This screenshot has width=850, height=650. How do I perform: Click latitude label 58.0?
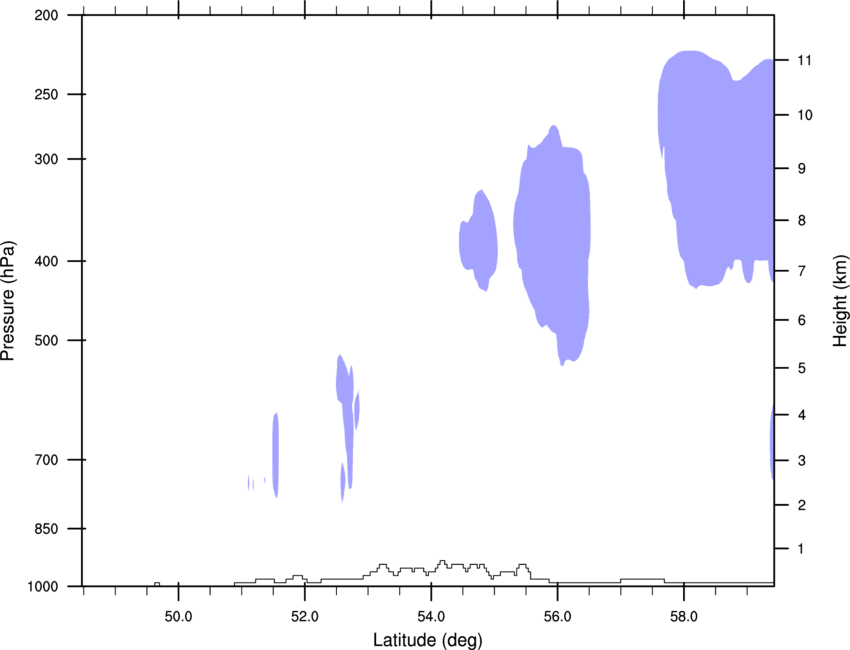[x=684, y=617]
